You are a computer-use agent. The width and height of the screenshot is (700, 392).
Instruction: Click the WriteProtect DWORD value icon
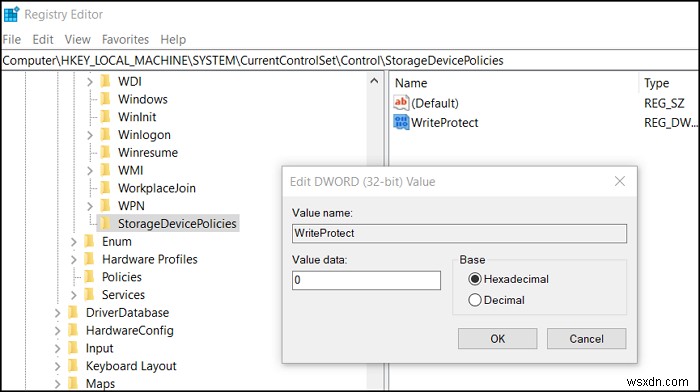tap(401, 122)
